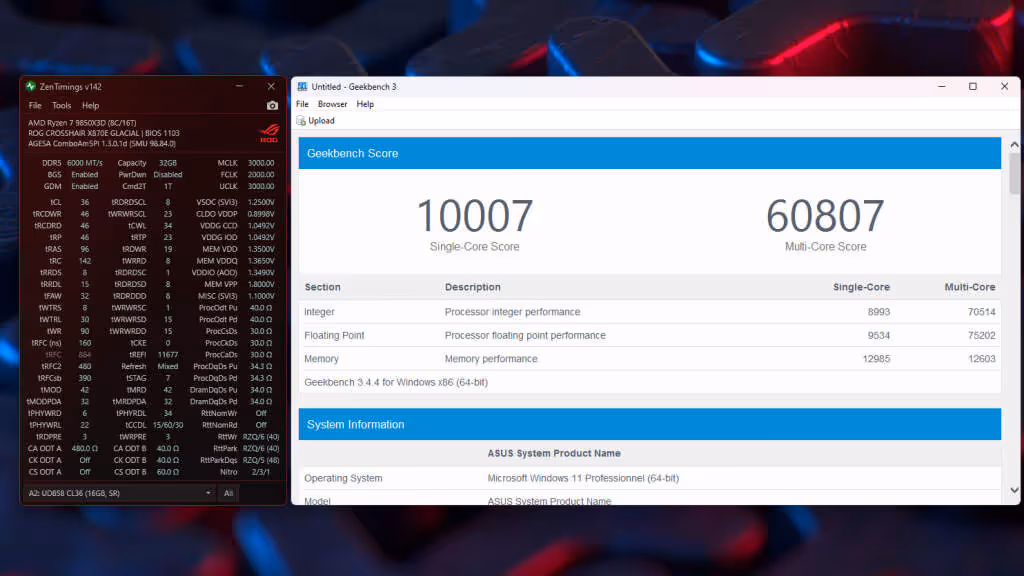Click 'AGESA ComboAm5PI 1.3.0.1d' line
This screenshot has width=1024, height=576.
click(x=102, y=144)
